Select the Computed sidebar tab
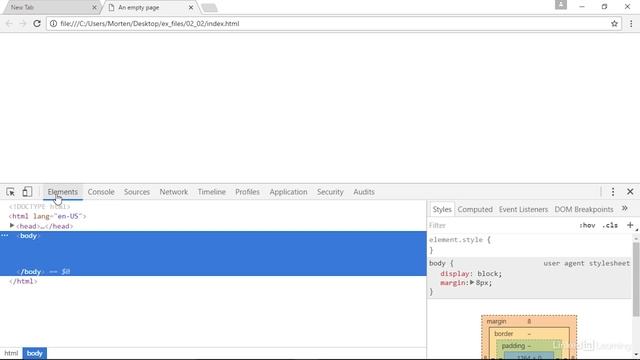640x360 pixels. pos(475,209)
